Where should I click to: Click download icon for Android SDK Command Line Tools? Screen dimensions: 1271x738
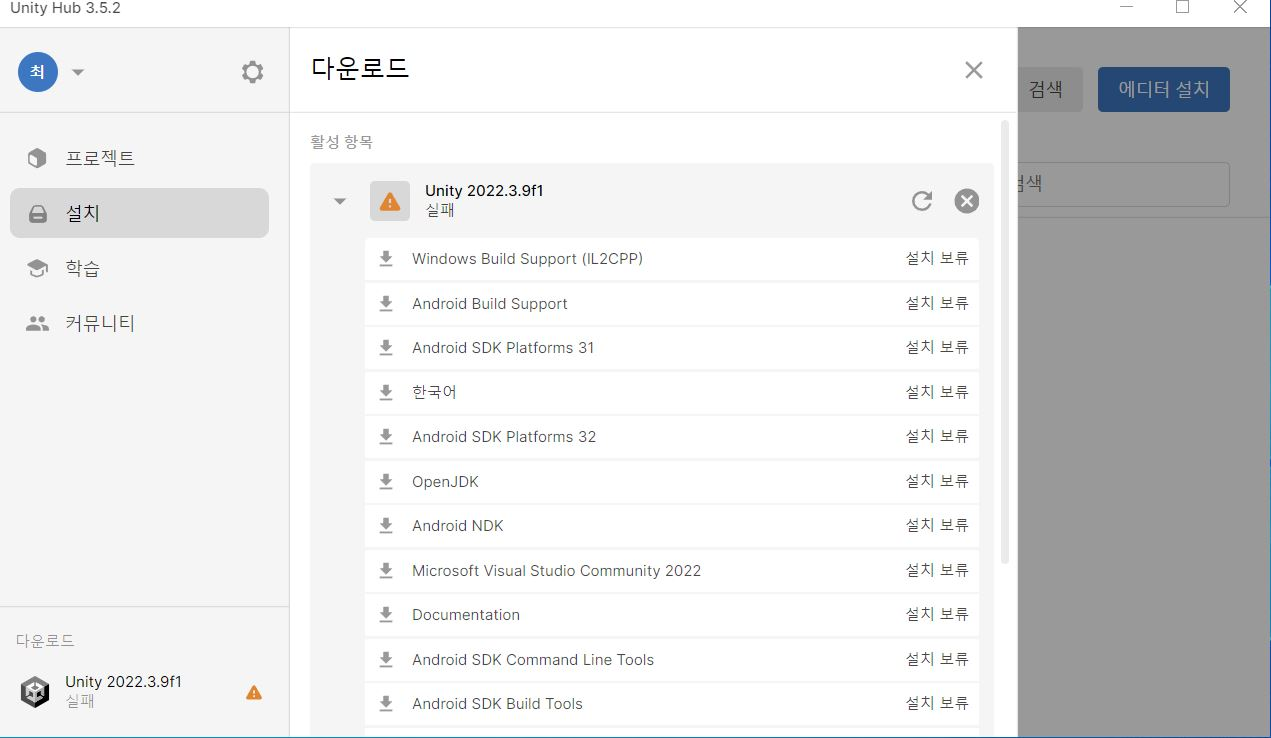(x=386, y=660)
